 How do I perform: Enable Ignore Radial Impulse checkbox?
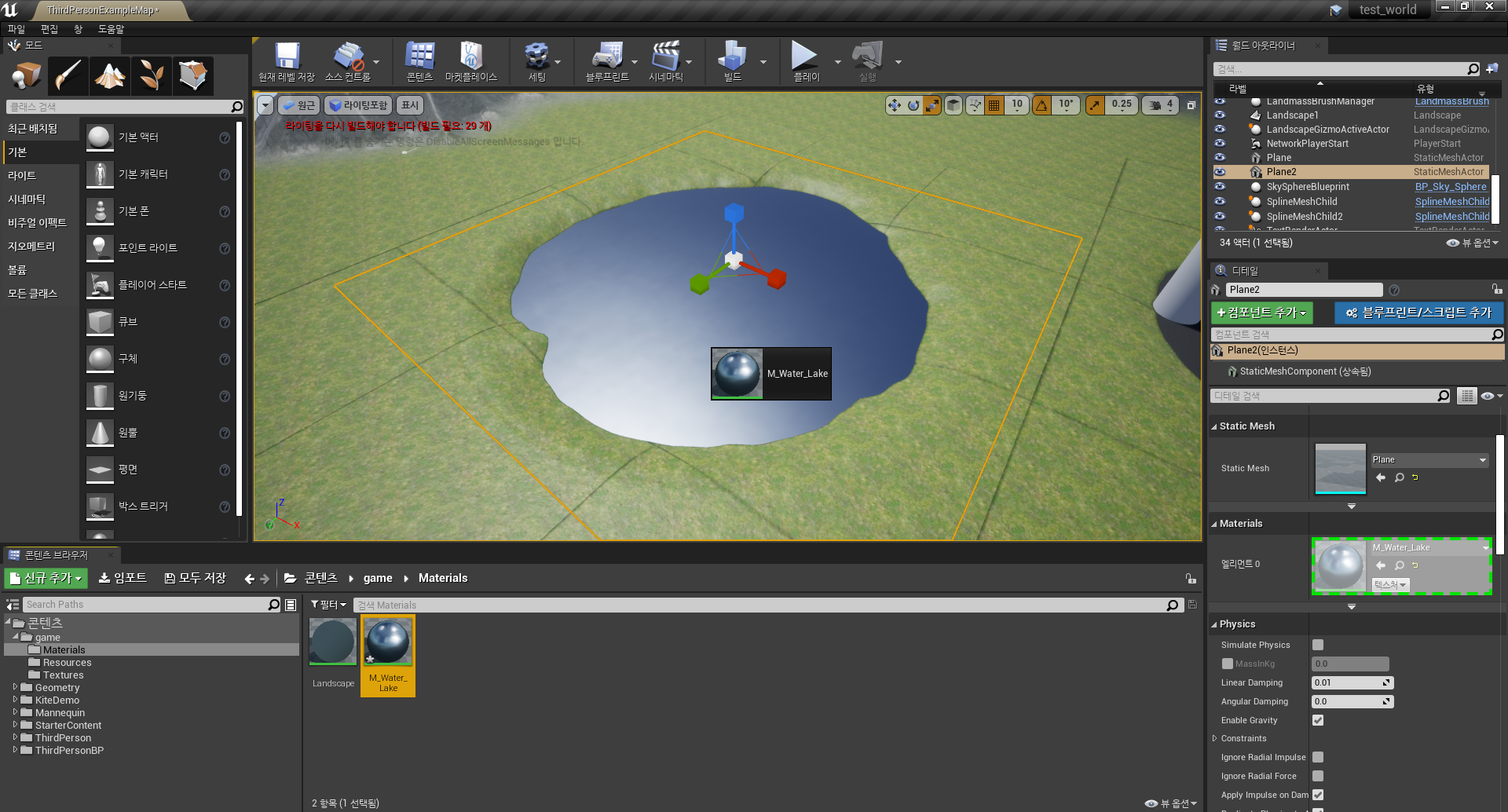point(1318,757)
